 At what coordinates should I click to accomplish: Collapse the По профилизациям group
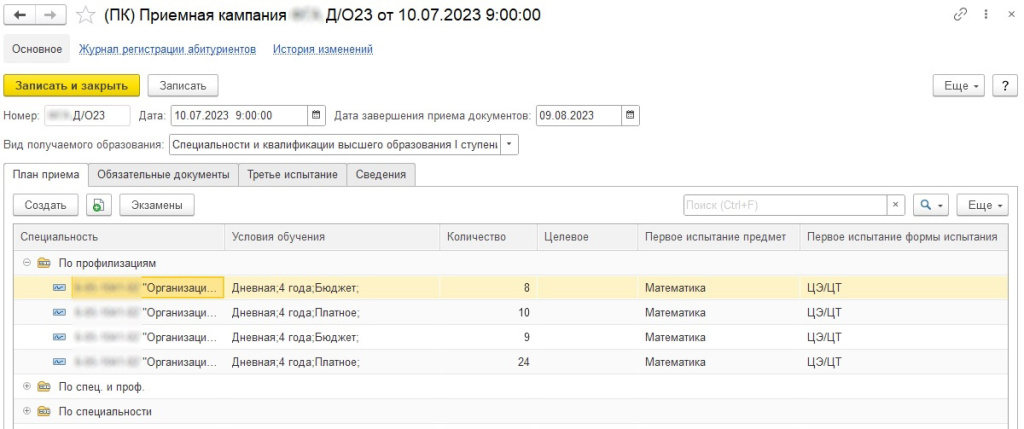click(25, 263)
